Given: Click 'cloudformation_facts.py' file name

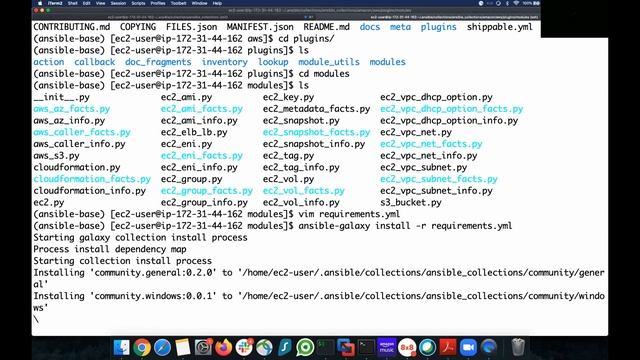Looking at the screenshot, I should [x=92, y=179].
